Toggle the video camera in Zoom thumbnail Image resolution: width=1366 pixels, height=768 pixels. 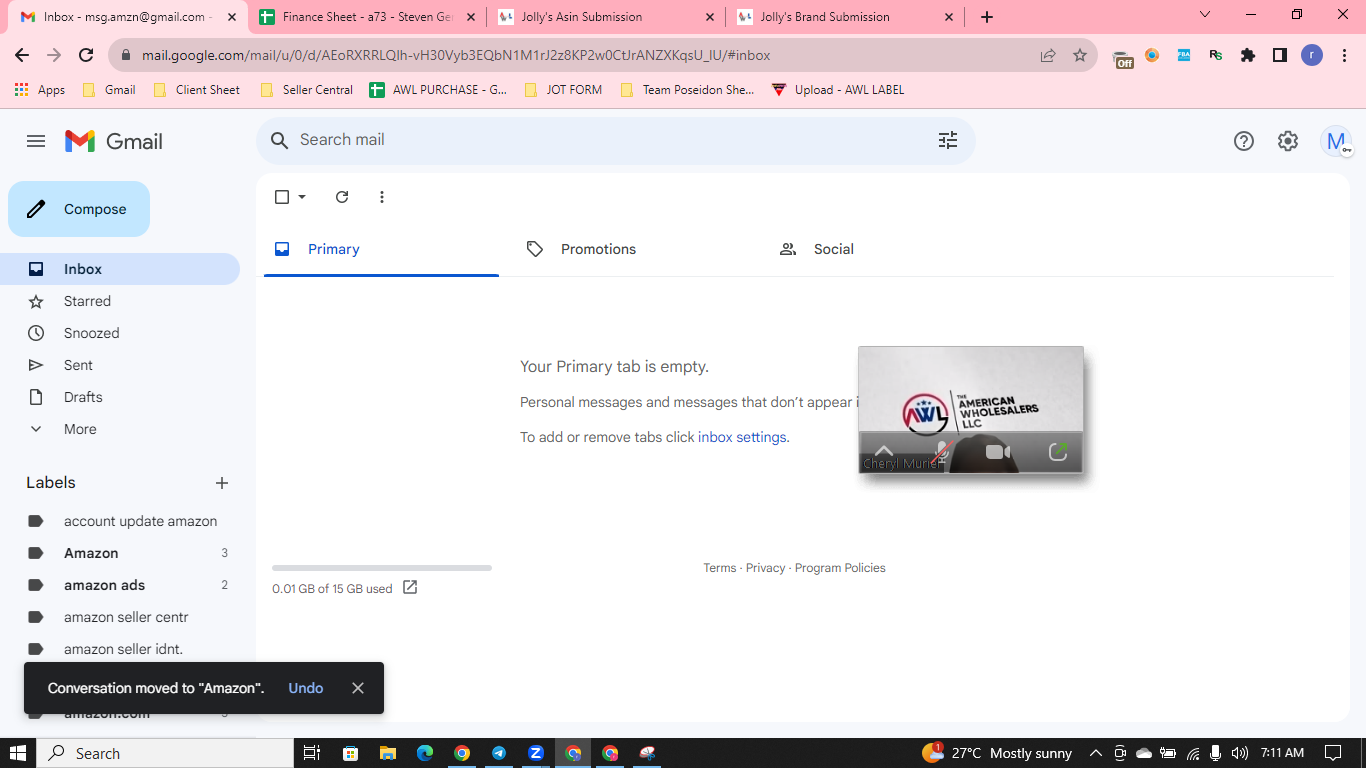pos(998,452)
